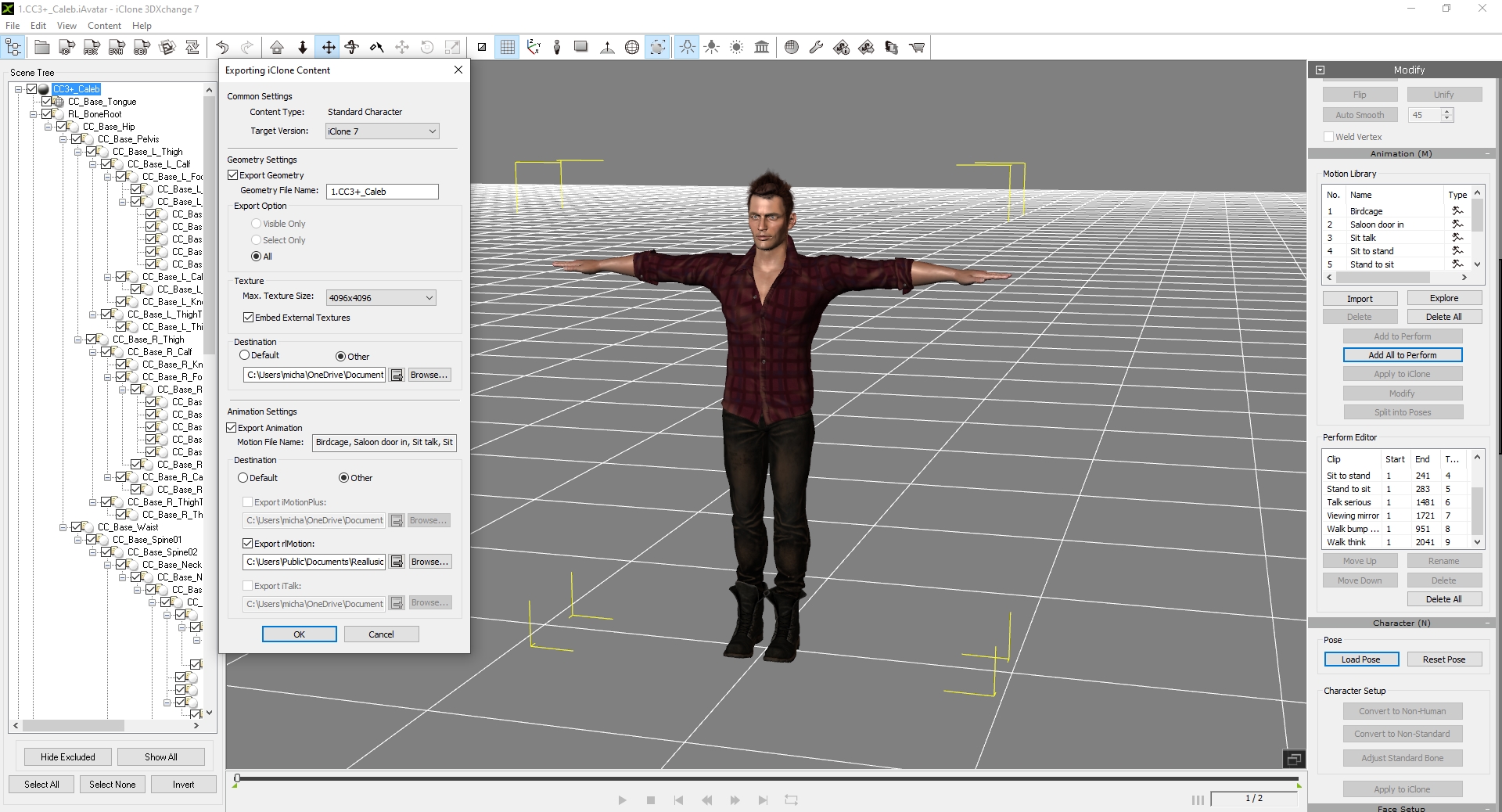
Task: Click the wrench preferences icon
Action: (816, 48)
